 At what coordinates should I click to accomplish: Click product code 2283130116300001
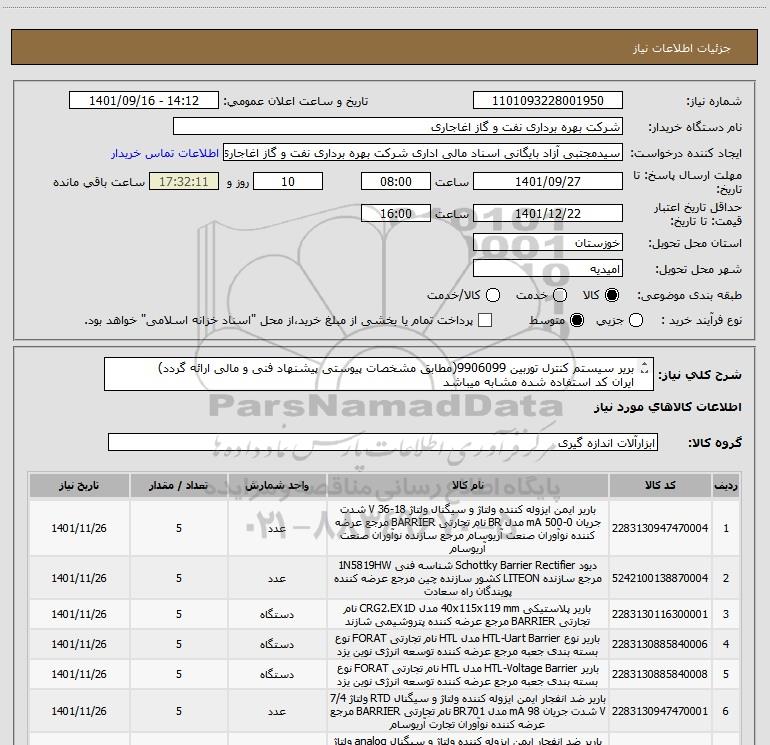[x=660, y=614]
